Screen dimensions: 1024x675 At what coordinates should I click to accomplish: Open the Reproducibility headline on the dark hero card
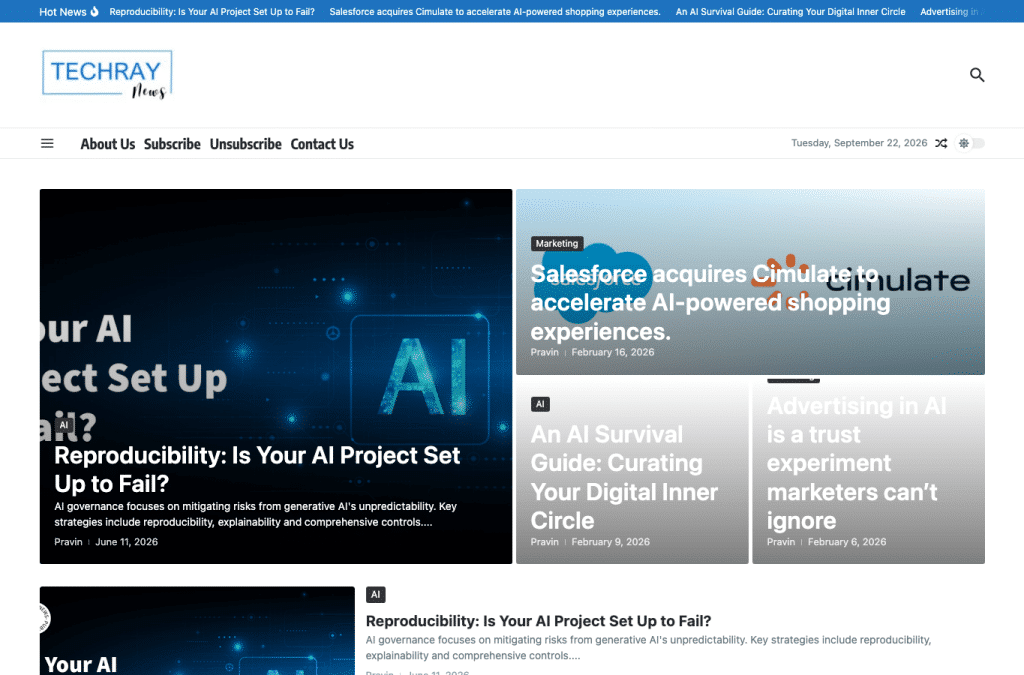point(257,469)
